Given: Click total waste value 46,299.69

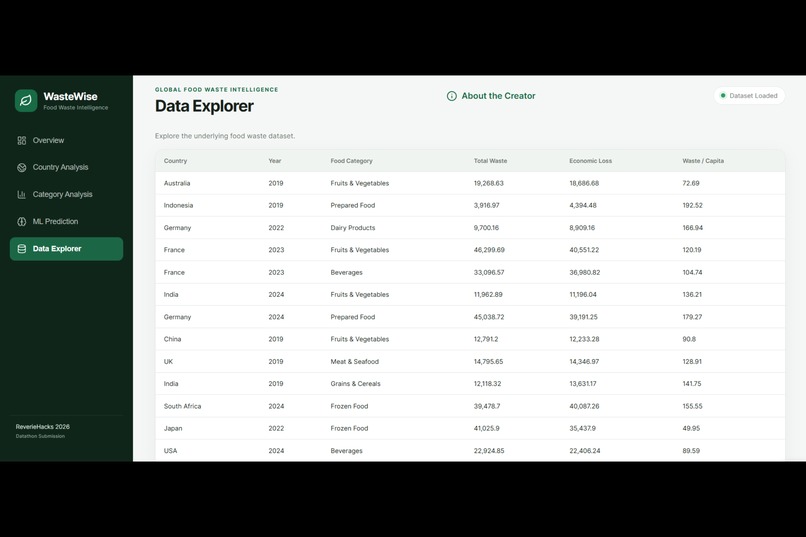Looking at the screenshot, I should (489, 250).
